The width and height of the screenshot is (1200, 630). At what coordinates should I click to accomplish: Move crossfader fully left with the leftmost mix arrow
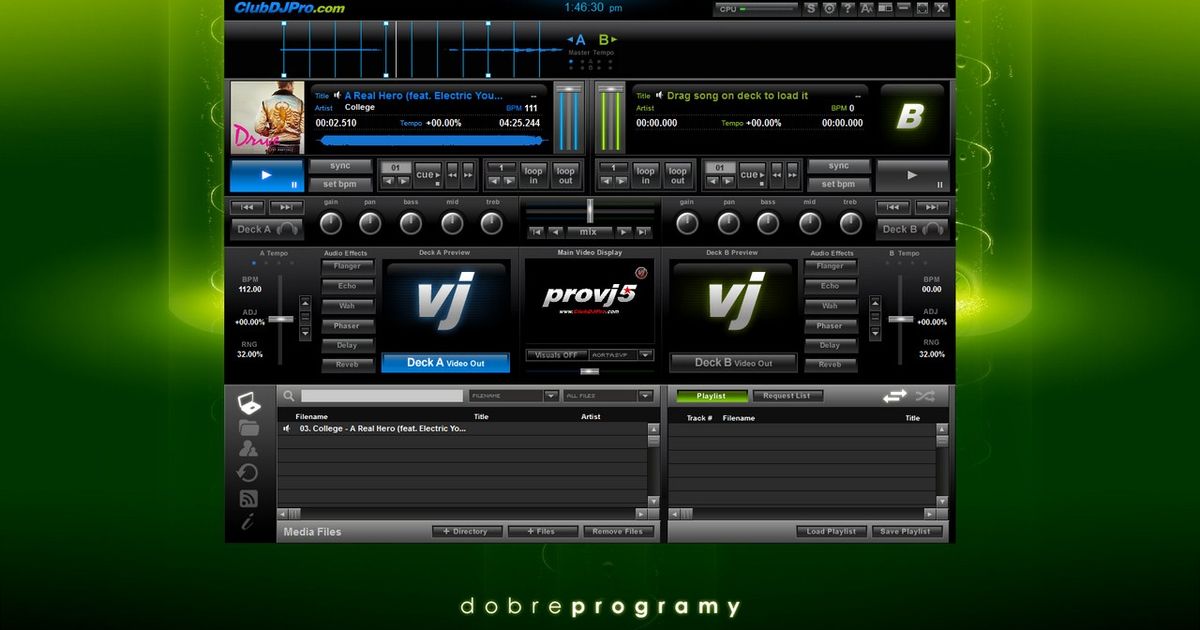537,232
